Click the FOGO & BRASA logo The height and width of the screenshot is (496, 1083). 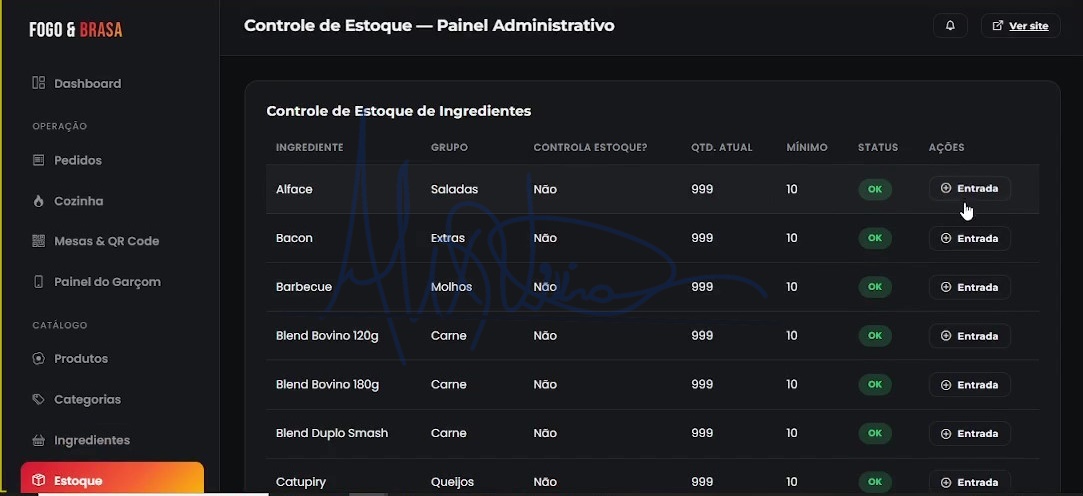coord(76,30)
